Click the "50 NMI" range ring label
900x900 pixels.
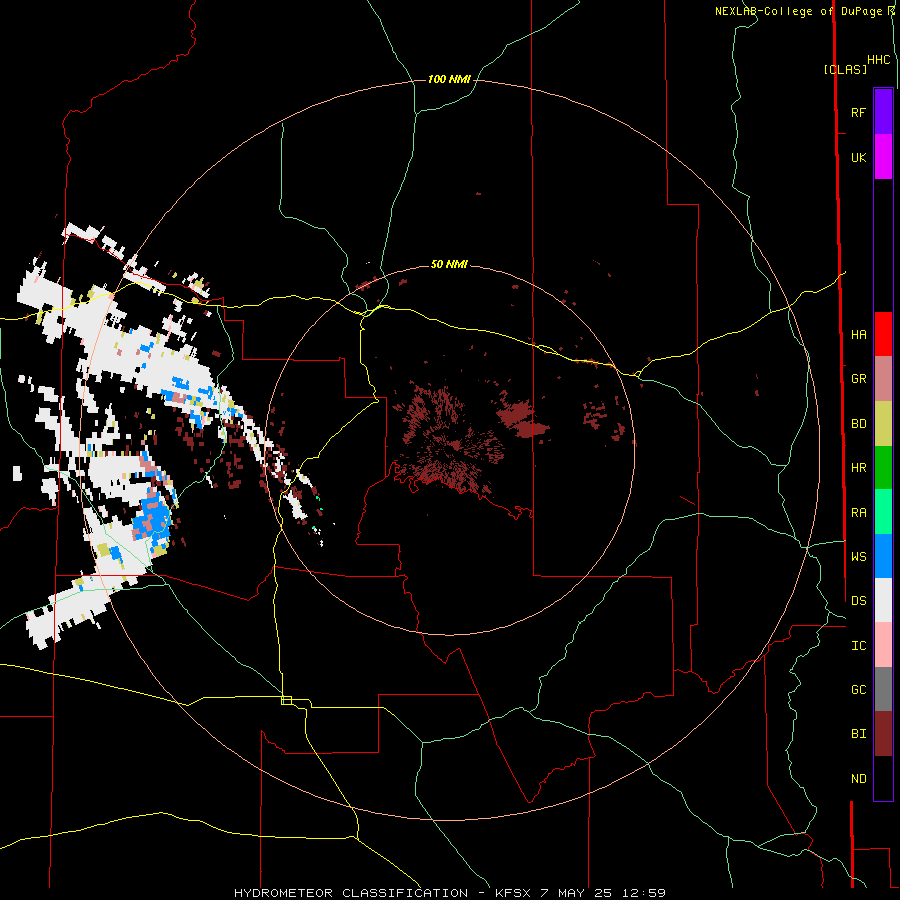click(x=449, y=264)
